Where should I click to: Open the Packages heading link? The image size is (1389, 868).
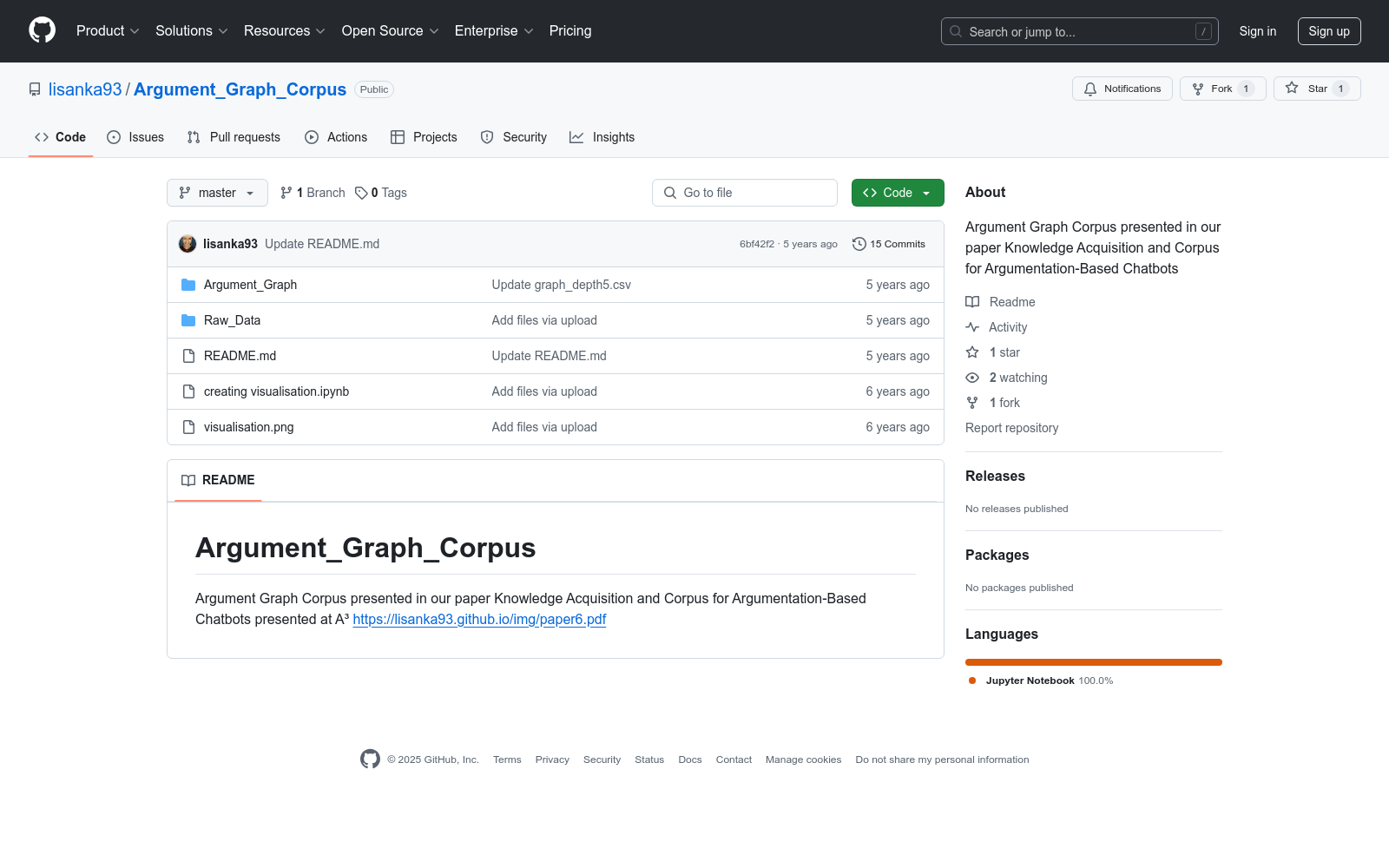(997, 555)
